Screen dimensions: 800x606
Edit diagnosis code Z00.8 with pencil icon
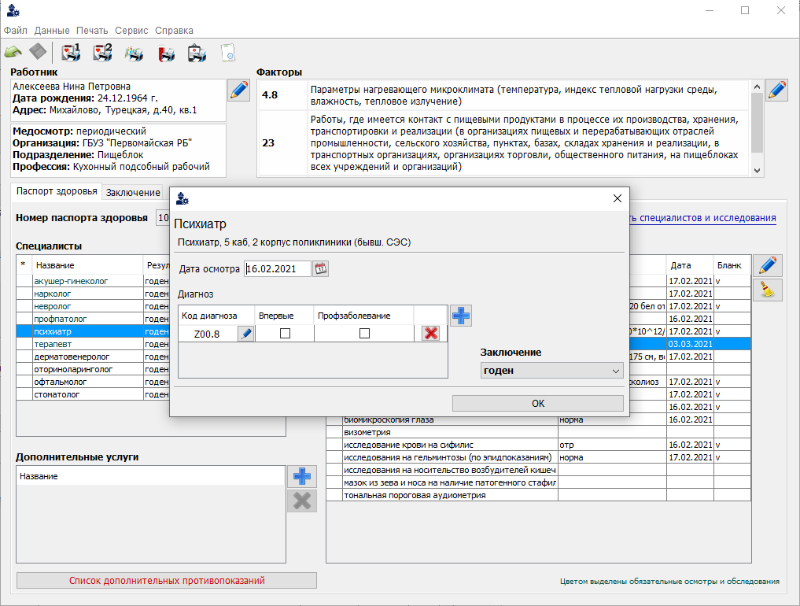click(x=245, y=333)
